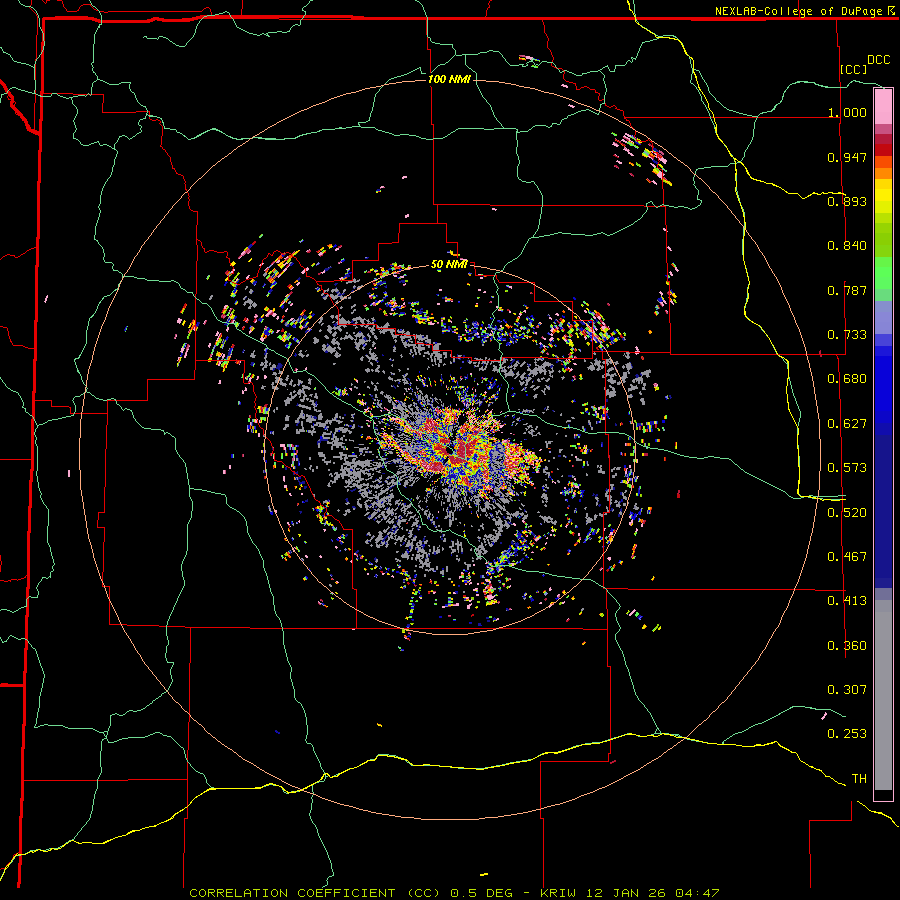The image size is (900, 900).
Task: Click the 100 NMI range ring label
Action: click(449, 79)
